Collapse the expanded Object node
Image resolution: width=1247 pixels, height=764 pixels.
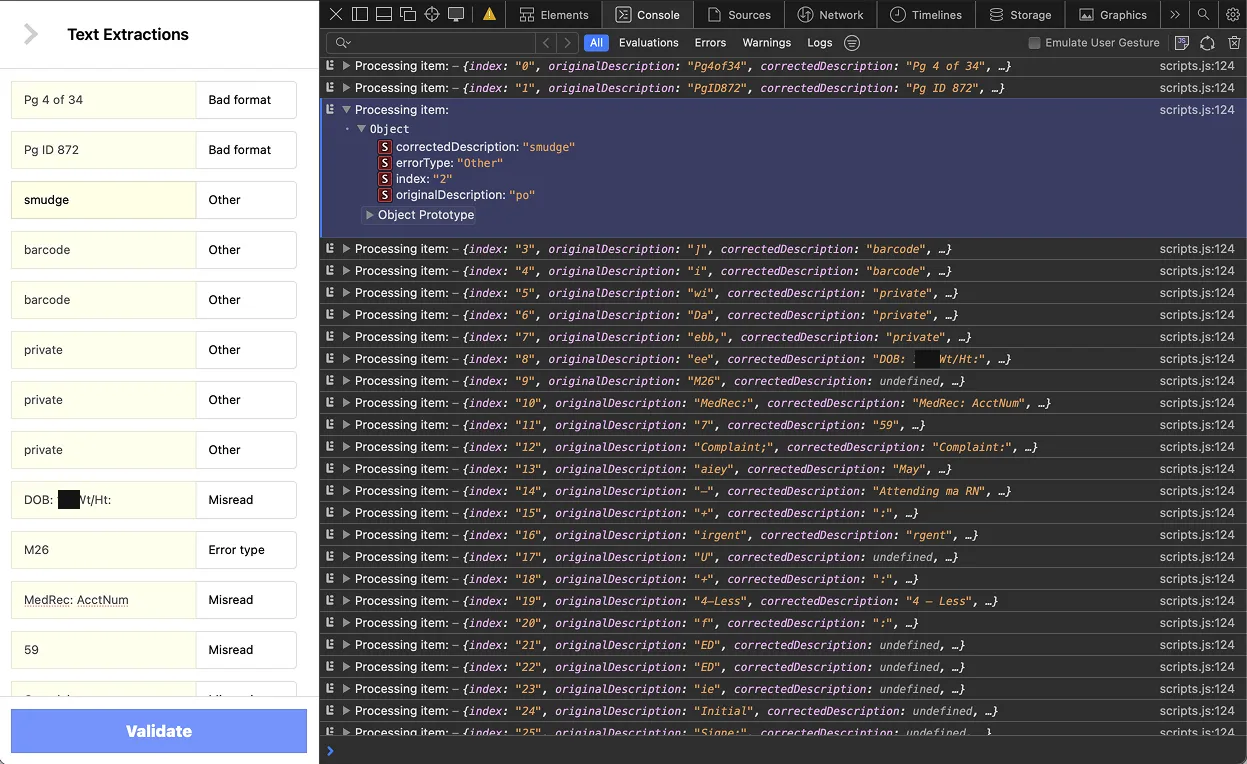click(362, 129)
